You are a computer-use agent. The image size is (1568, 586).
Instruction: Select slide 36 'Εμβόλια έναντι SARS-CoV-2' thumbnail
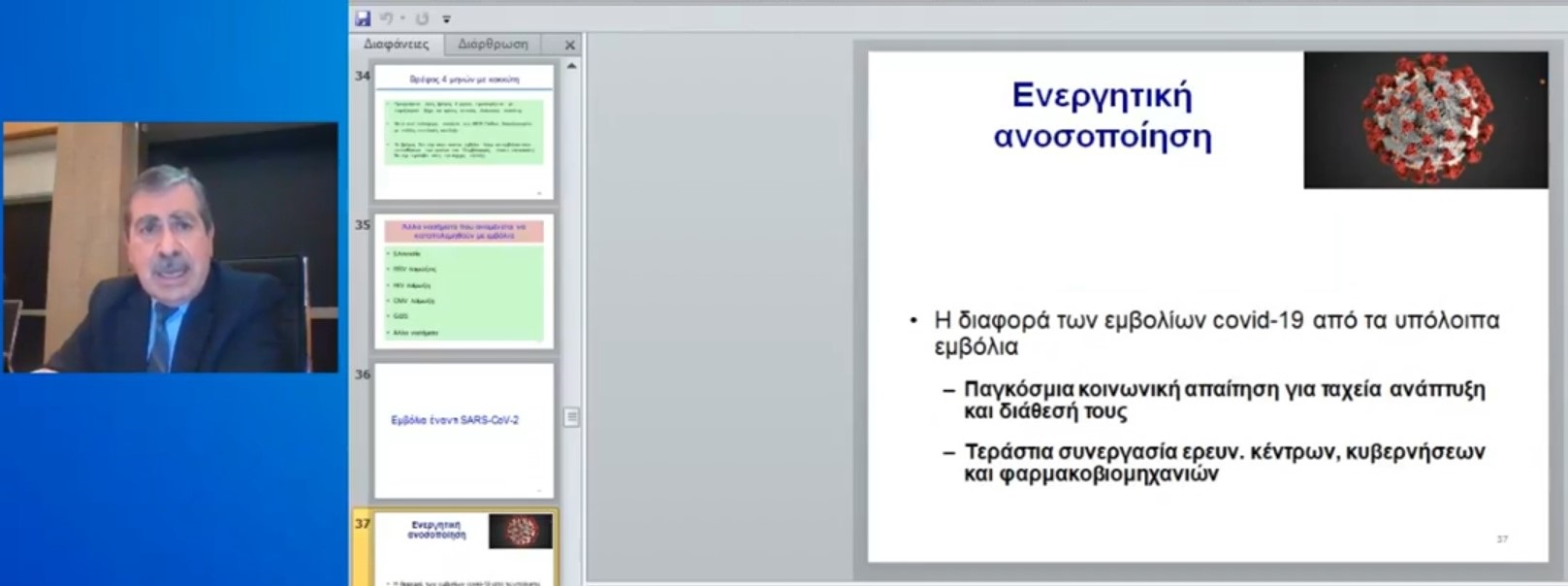pos(464,430)
